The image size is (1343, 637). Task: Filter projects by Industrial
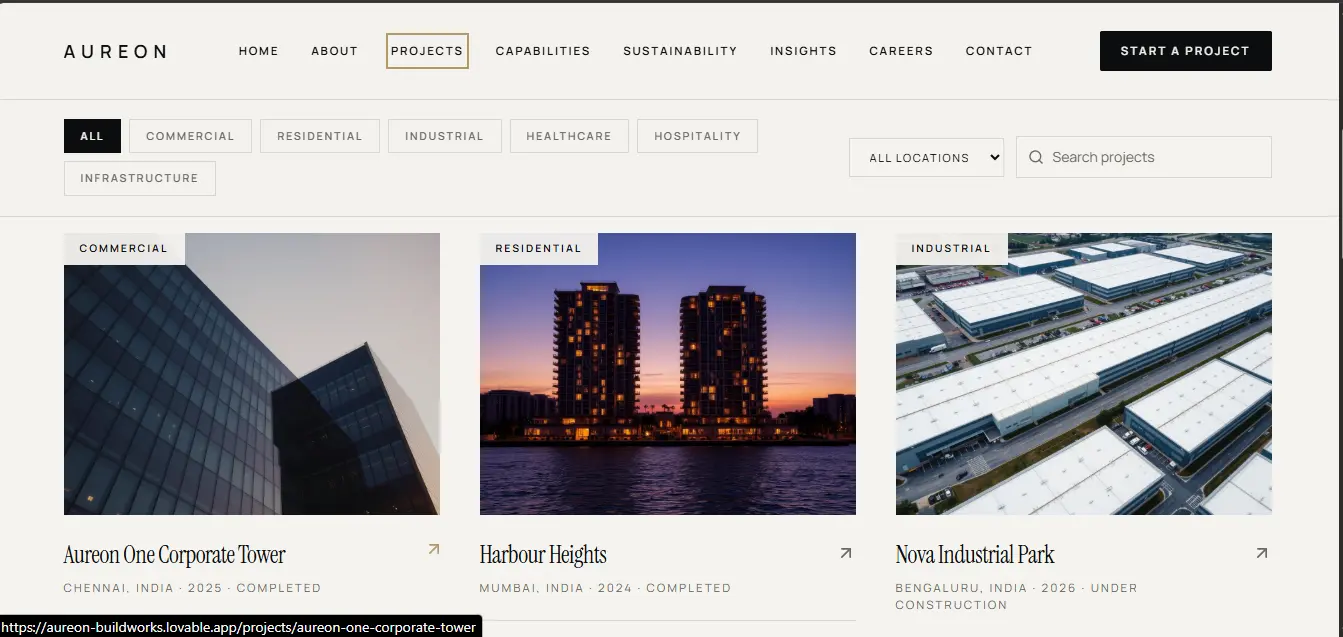point(444,136)
